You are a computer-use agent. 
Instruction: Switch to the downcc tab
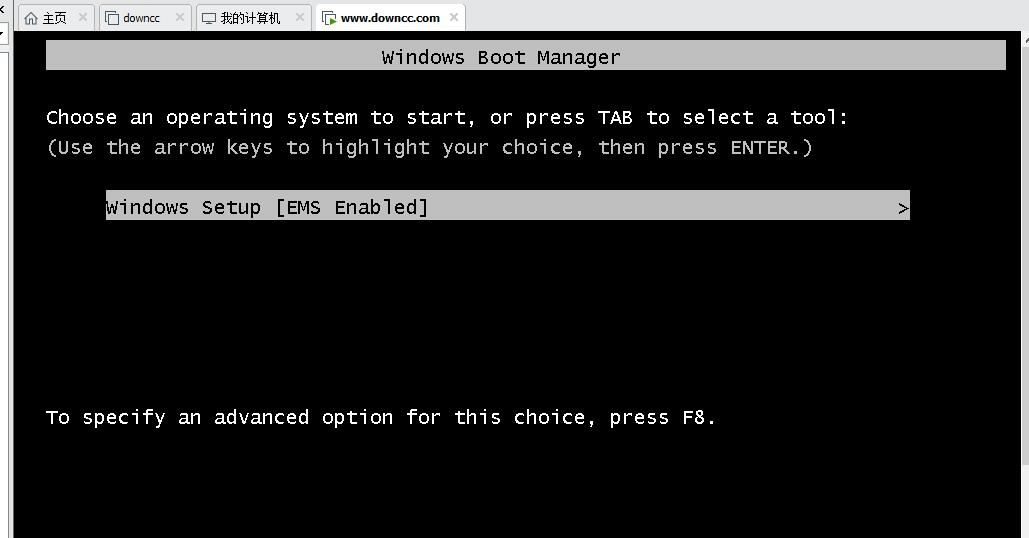click(144, 18)
